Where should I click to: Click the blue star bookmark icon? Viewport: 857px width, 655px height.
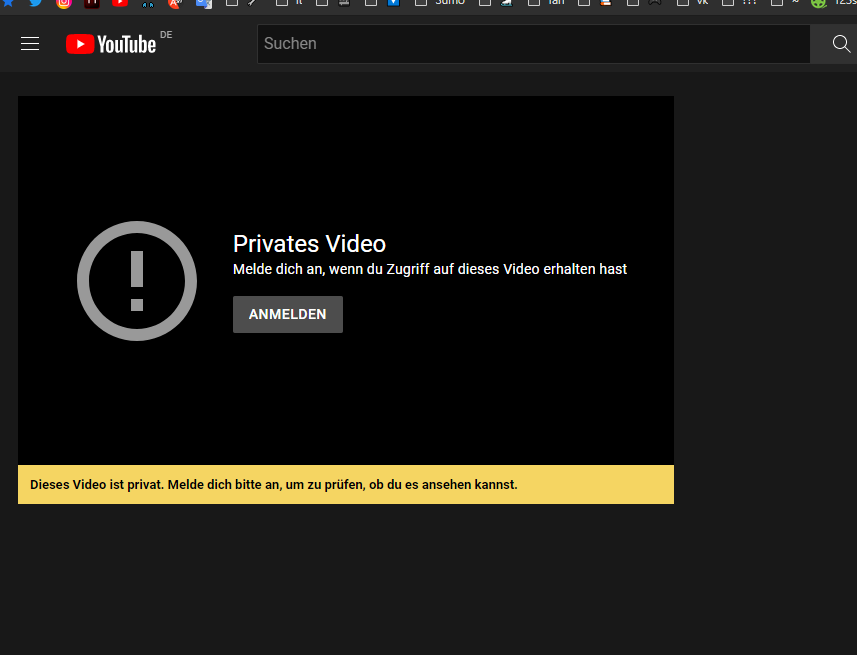pyautogui.click(x=8, y=3)
